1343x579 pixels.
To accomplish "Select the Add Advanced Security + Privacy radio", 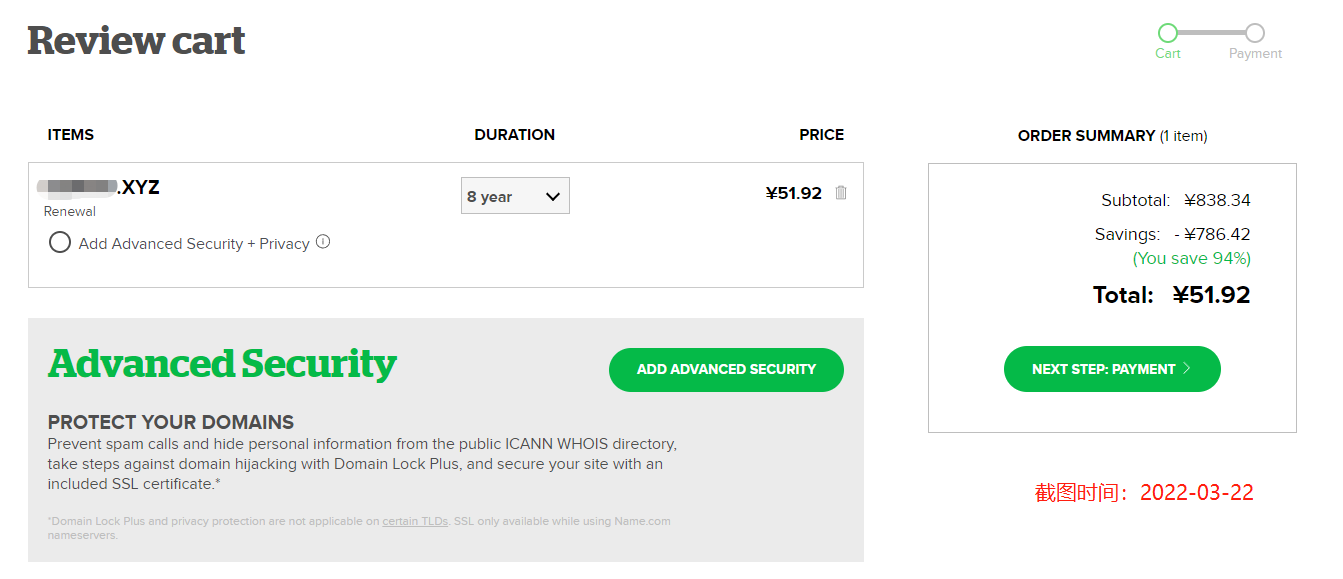I will 60,243.
